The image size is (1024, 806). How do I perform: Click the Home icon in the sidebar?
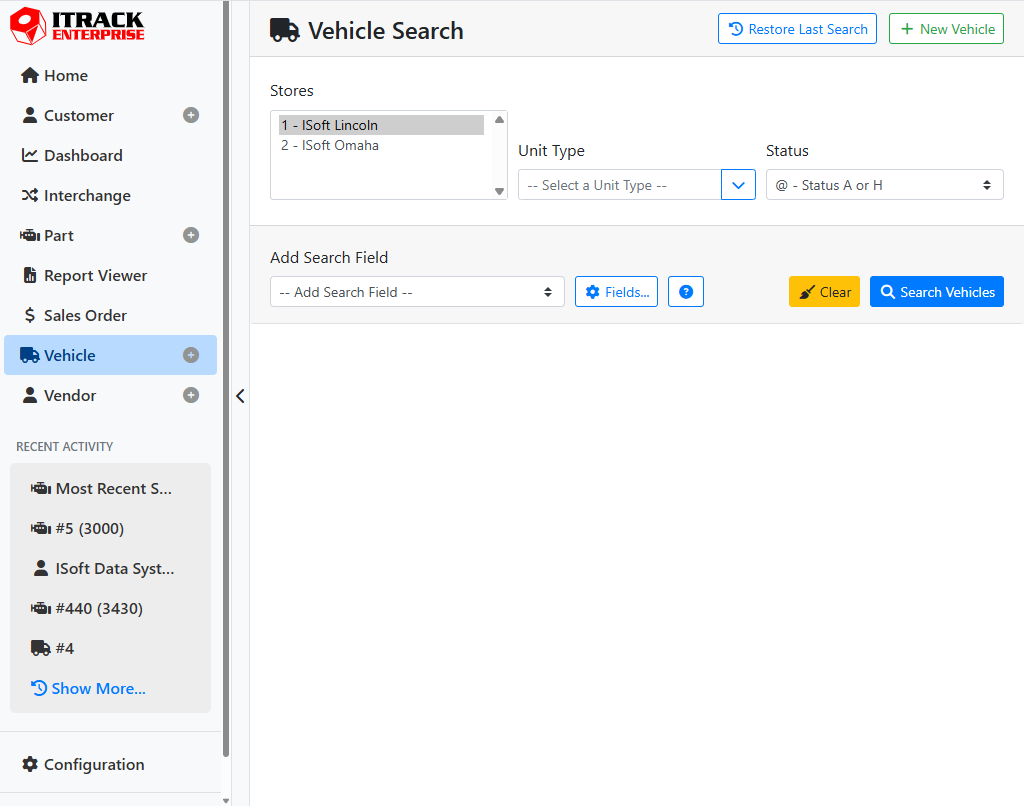point(30,75)
